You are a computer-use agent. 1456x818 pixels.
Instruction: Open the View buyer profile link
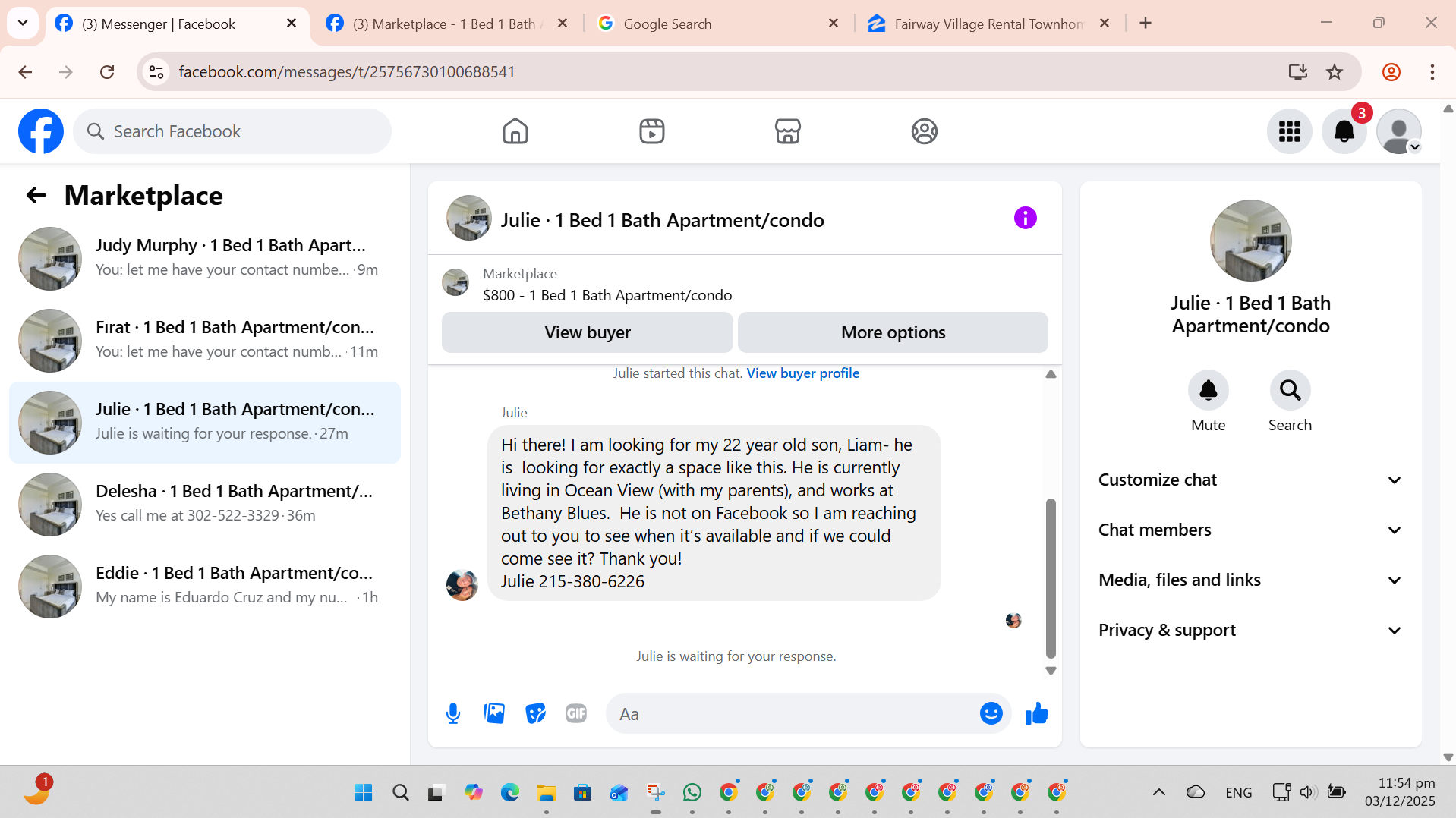(803, 373)
